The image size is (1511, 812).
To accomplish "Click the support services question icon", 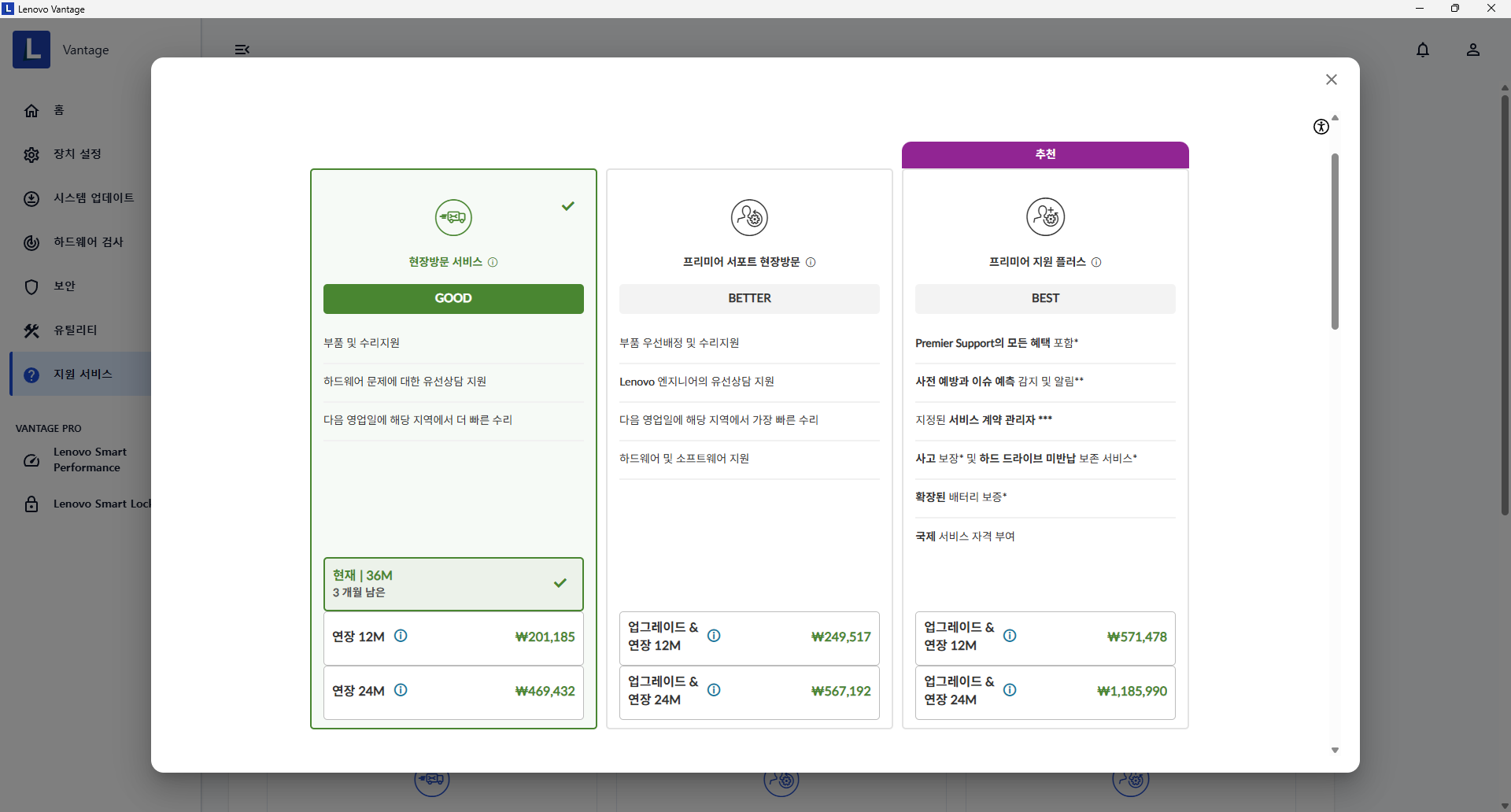I will pos(31,375).
